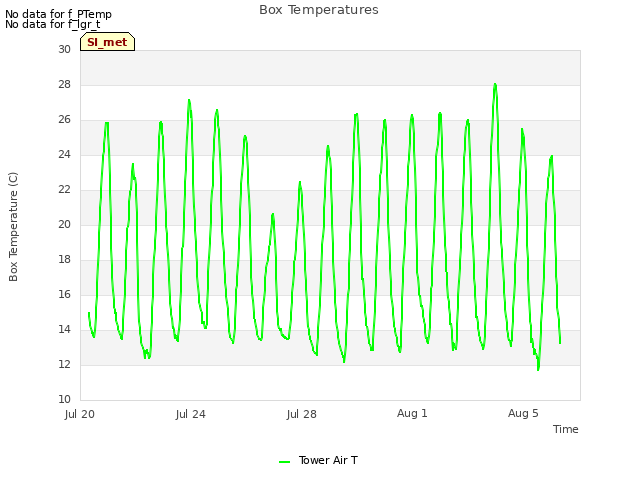640x480 pixels.
Task: Click the green legend line swatch
Action: (x=284, y=462)
